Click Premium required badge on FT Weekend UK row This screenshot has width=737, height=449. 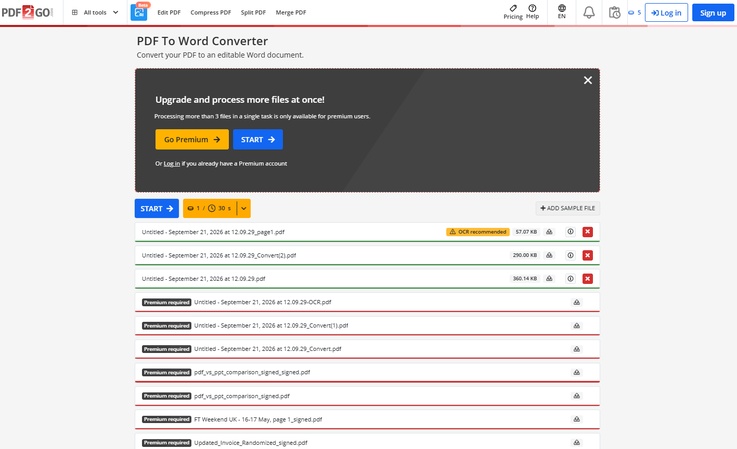click(166, 419)
